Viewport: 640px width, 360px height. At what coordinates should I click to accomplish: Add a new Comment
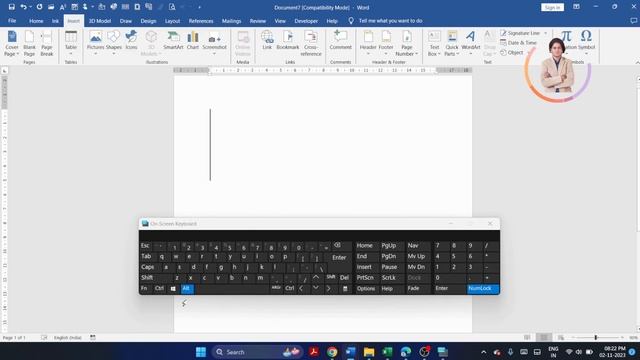(340, 40)
